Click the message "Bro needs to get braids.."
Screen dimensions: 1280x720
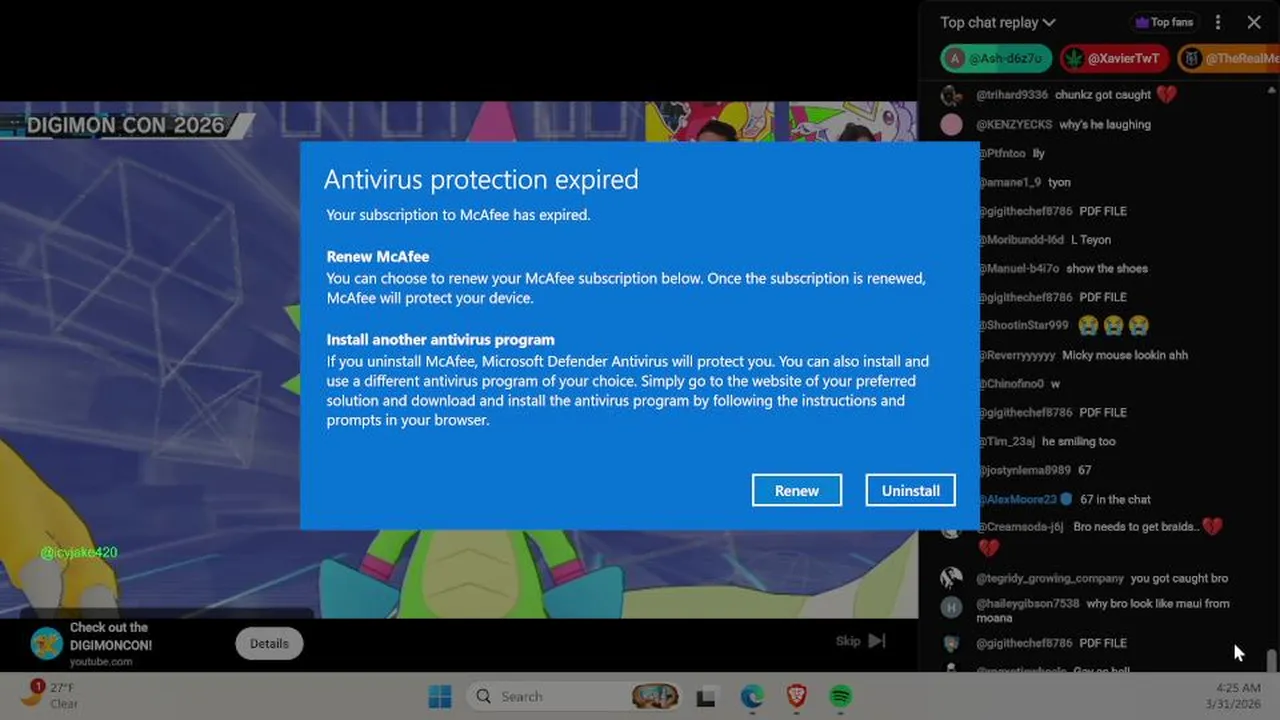(x=1136, y=527)
